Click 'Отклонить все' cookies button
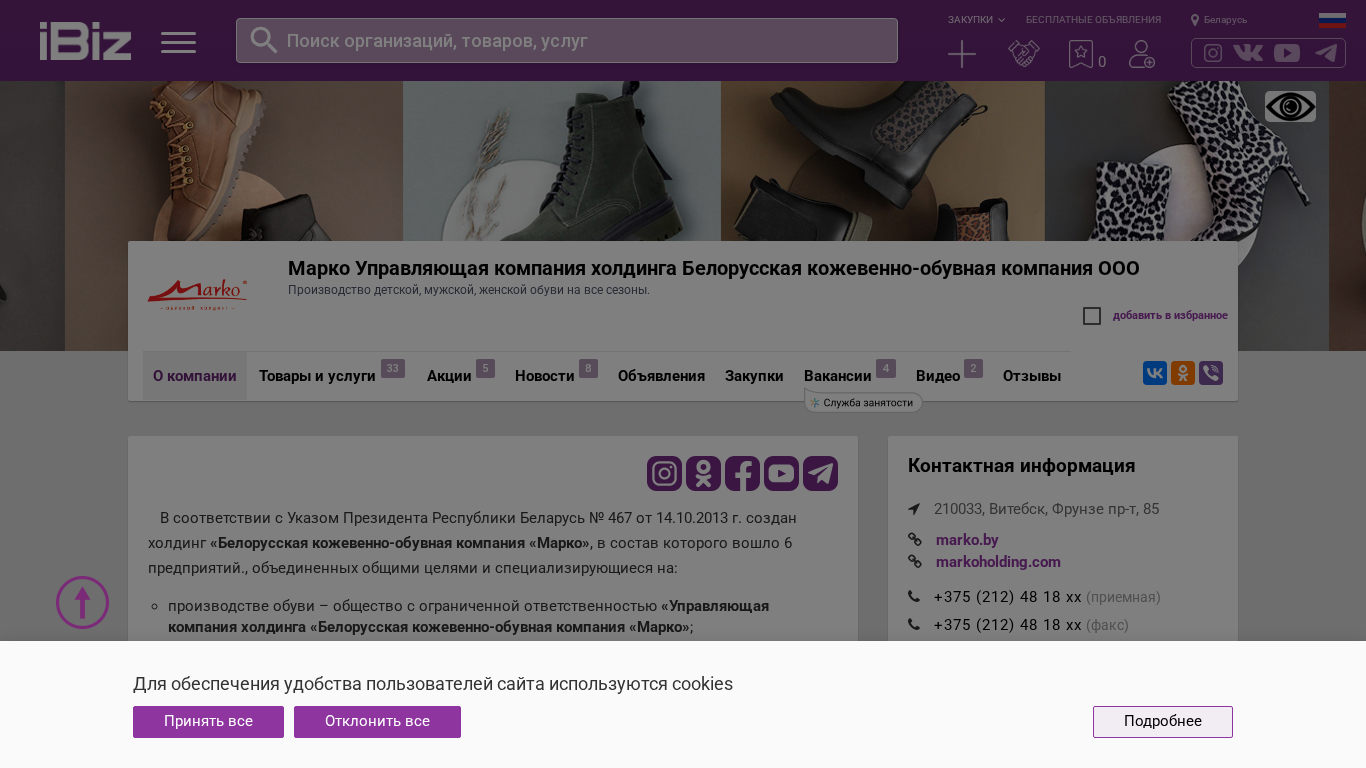The image size is (1366, 768). [377, 722]
